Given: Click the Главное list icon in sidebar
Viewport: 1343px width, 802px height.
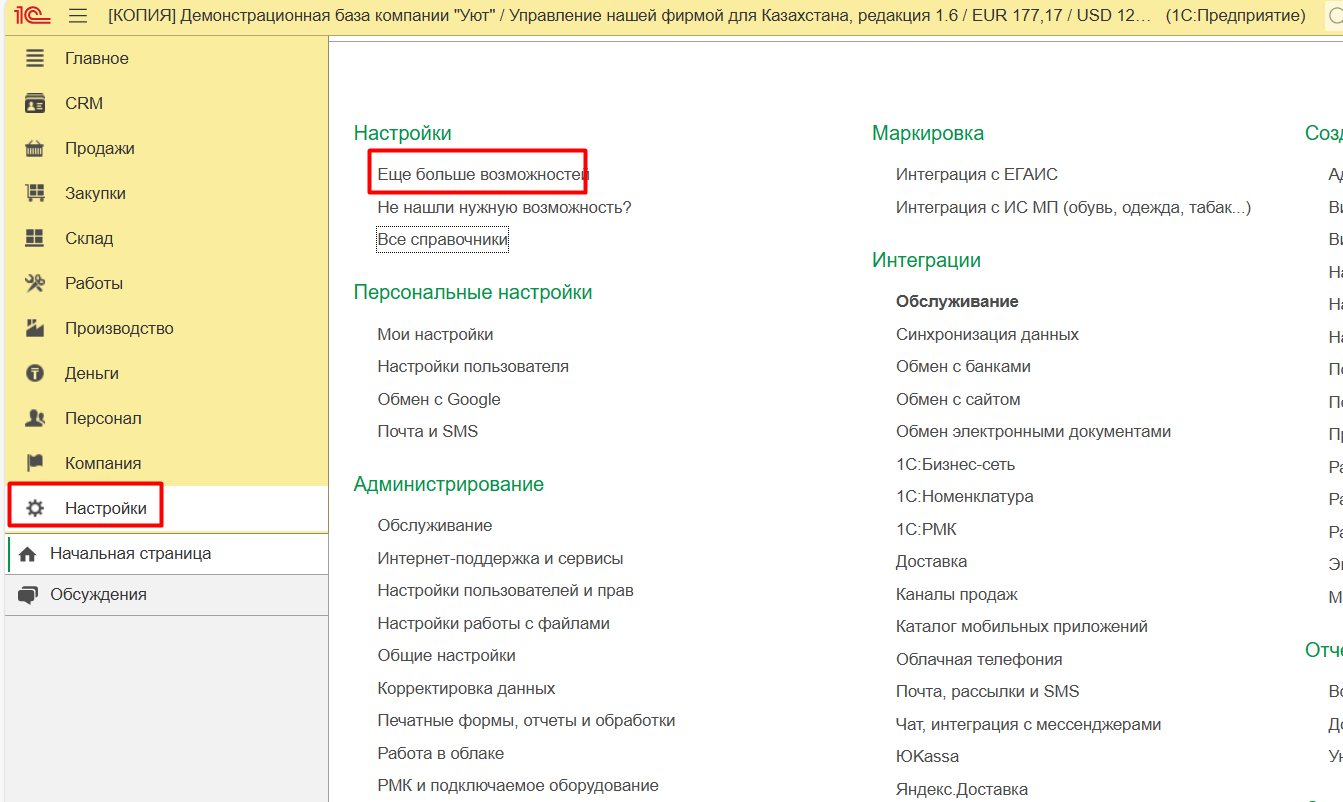Looking at the screenshot, I should (x=35, y=58).
